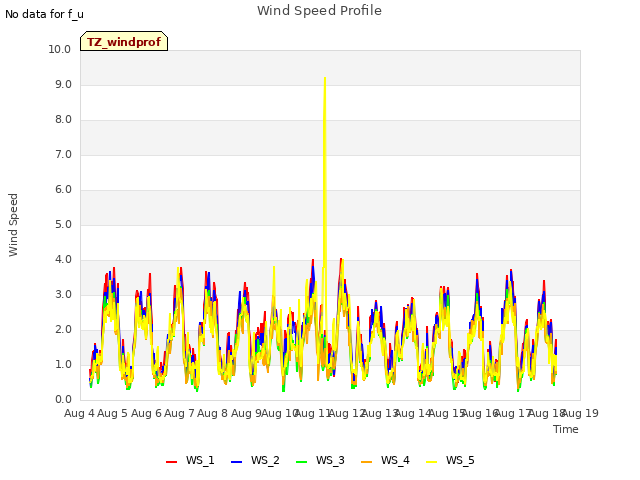The width and height of the screenshot is (640, 480).
Task: Click the 5.0 y-axis tick label
Action: click(63, 224)
